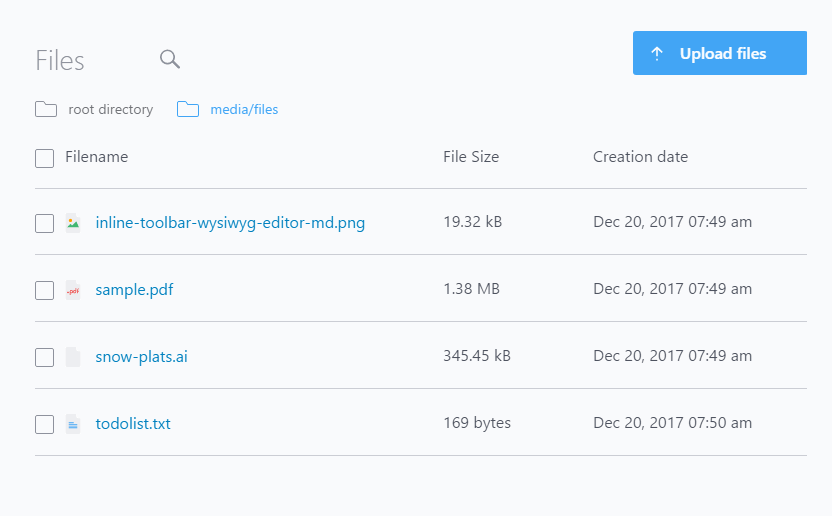Viewport: 832px width, 516px height.
Task: Click the PNG image file icon
Action: pyautogui.click(x=73, y=223)
